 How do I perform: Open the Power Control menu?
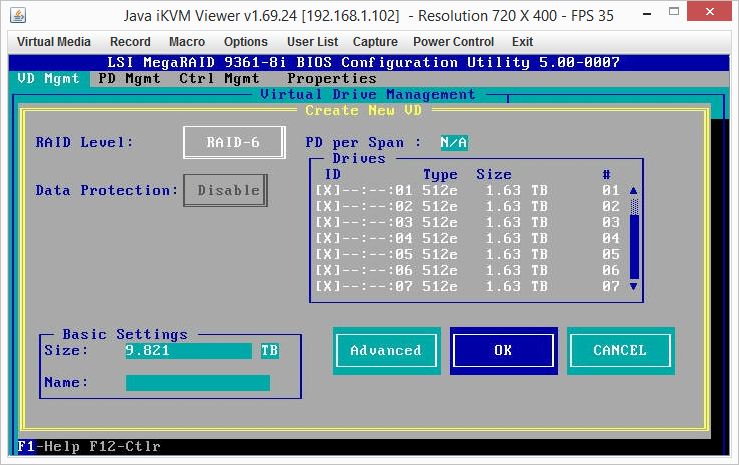453,42
